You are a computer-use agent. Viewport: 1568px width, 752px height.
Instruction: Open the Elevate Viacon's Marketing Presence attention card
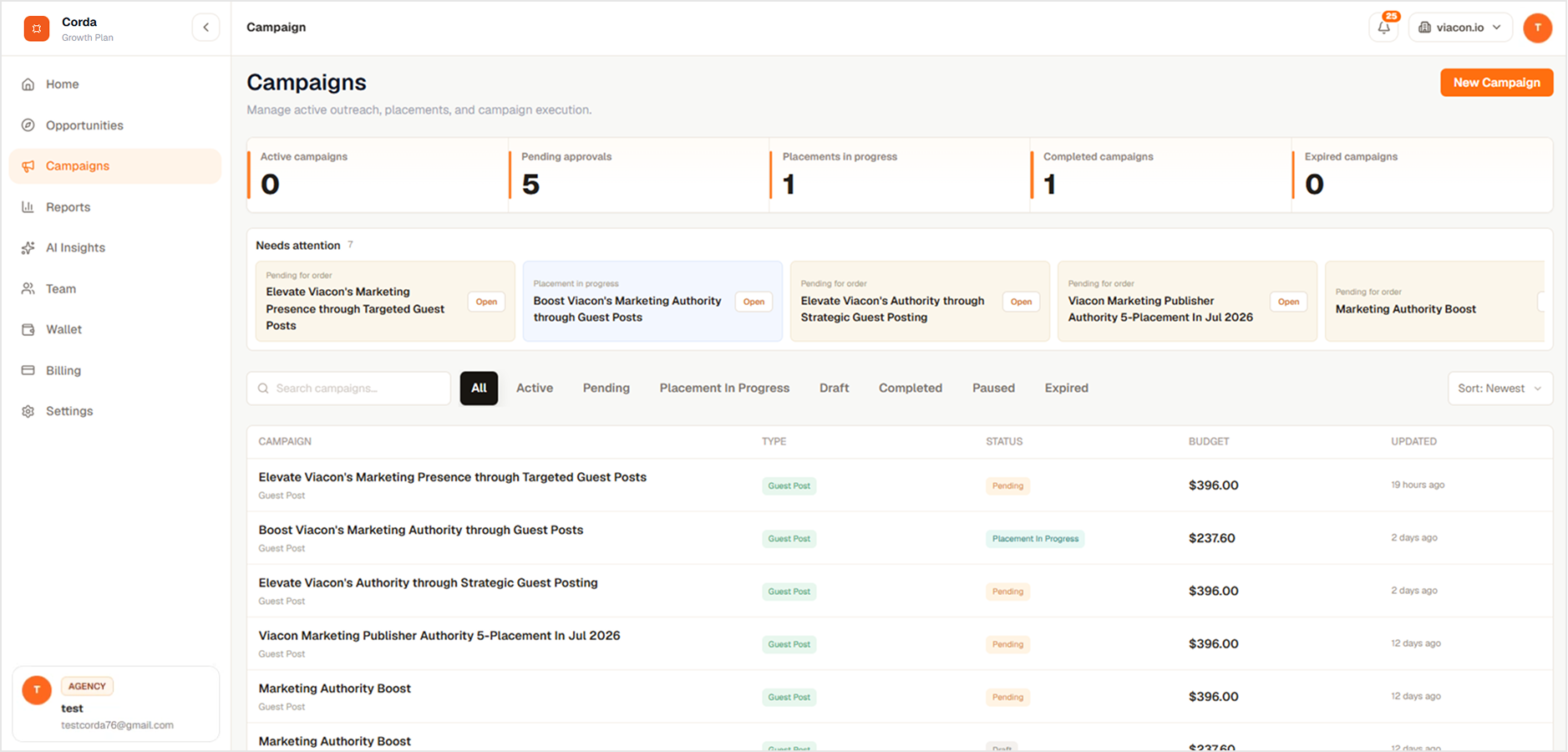coord(385,301)
